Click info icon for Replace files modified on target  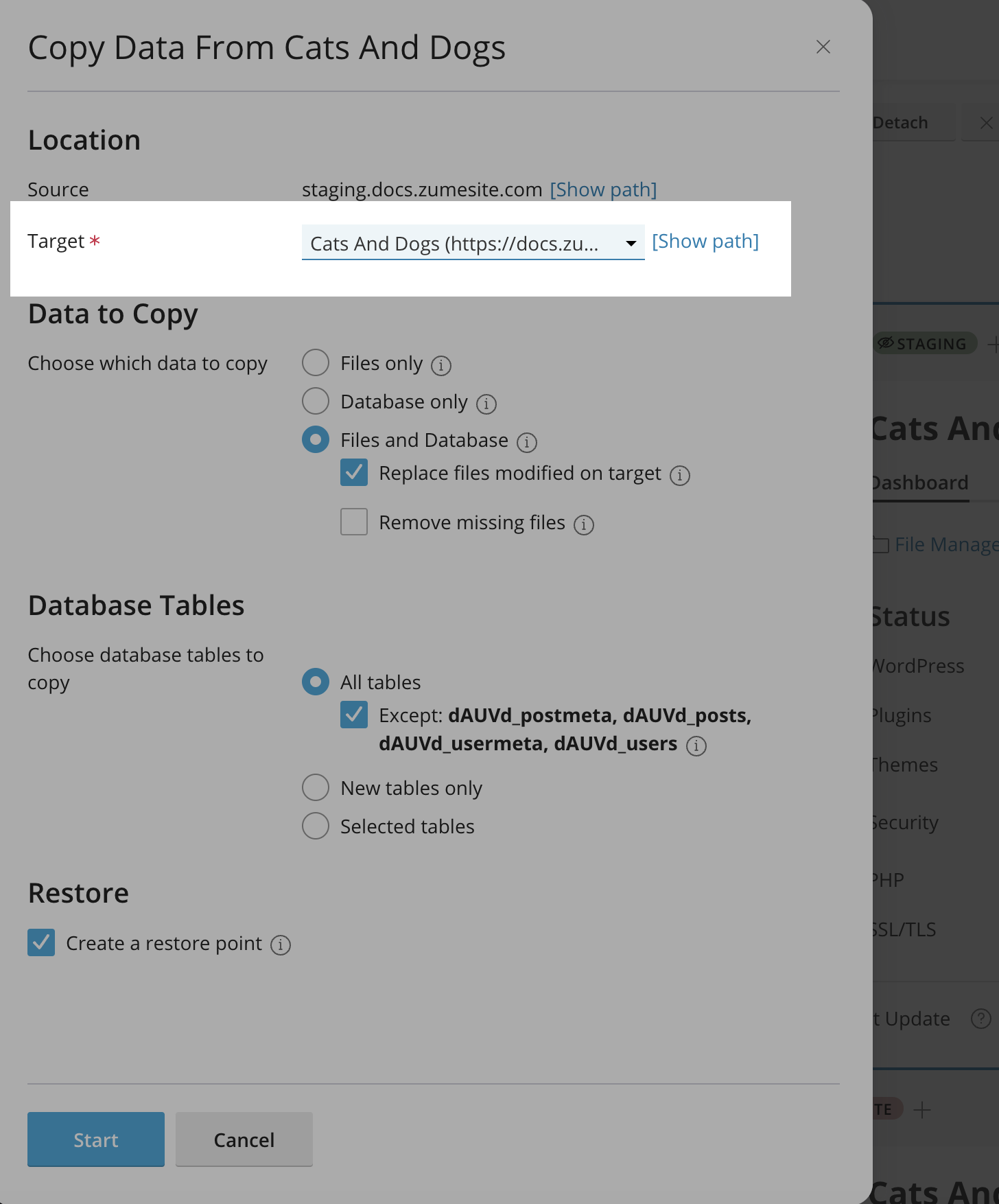pyautogui.click(x=679, y=475)
